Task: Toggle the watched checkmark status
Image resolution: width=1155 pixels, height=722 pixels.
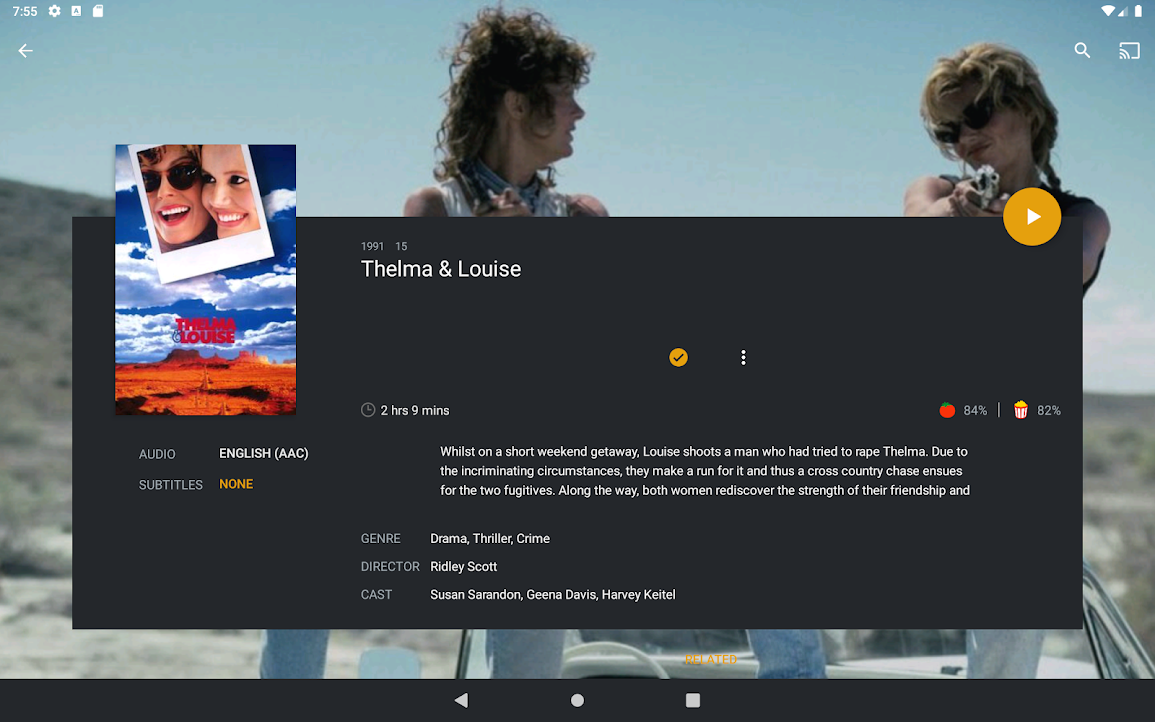Action: tap(678, 357)
